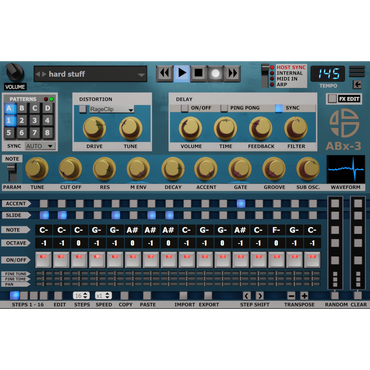
Task: Click the NOTE/PARAM switch
Action: click(12, 172)
